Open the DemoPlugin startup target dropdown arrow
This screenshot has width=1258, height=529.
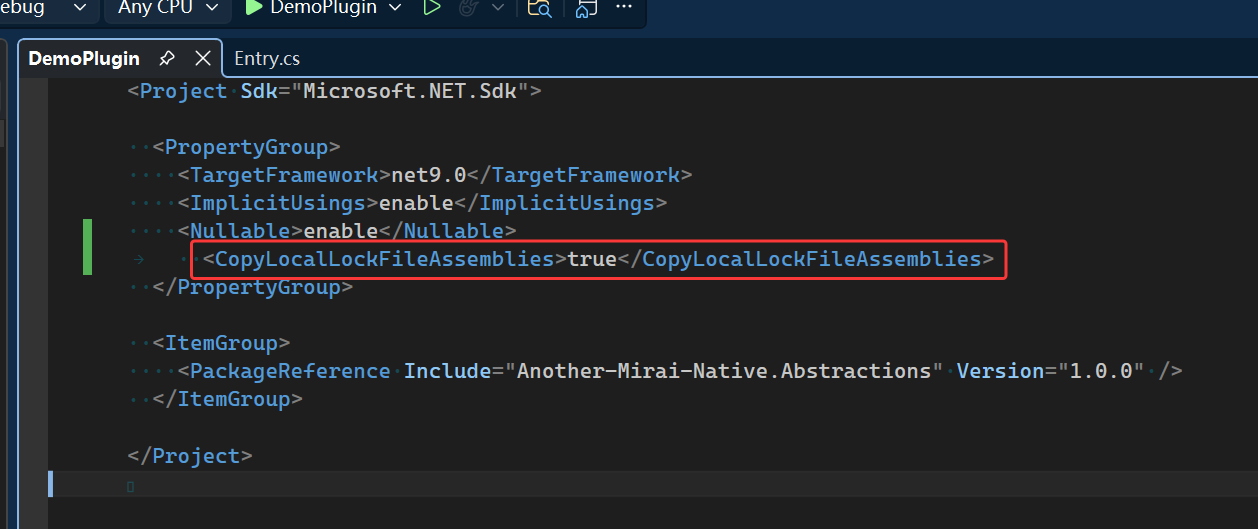394,8
